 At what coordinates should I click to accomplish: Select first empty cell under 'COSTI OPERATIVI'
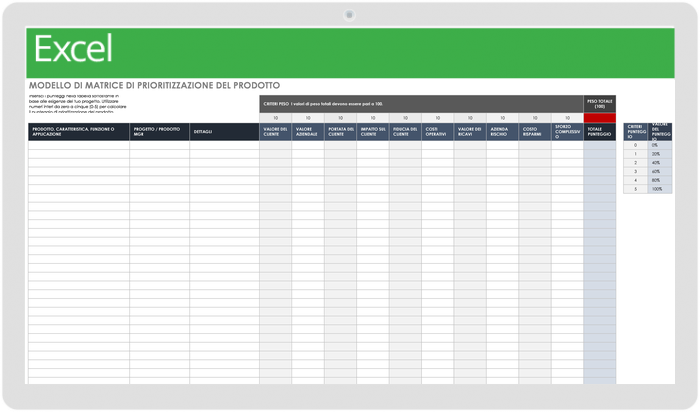438,145
